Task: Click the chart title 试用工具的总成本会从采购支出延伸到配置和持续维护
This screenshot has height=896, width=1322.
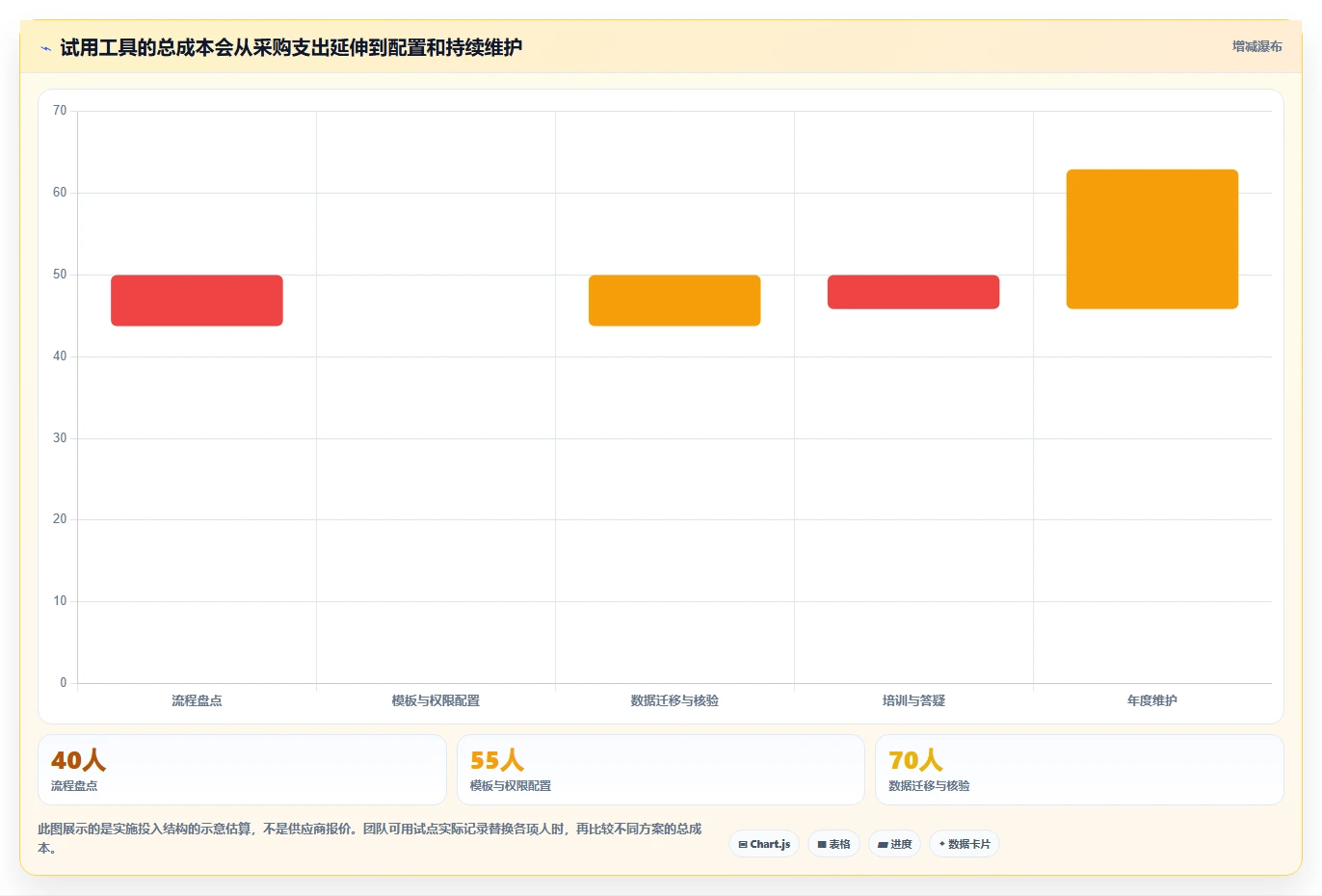Action: 291,47
